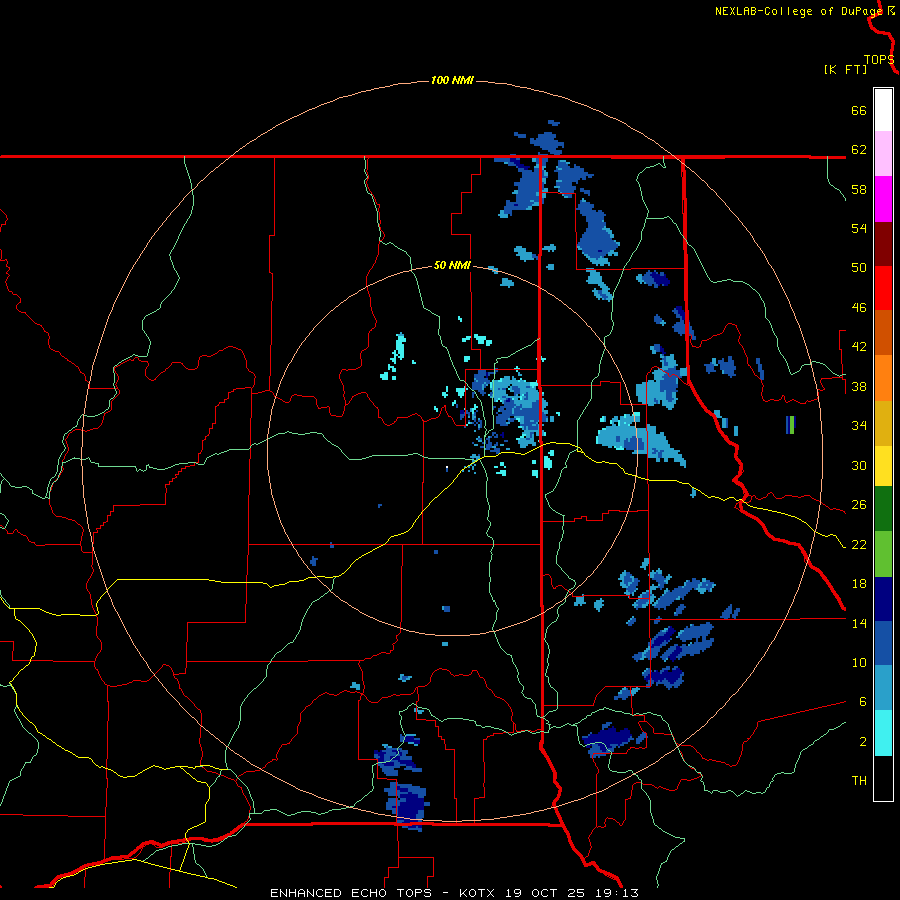Select the dark orange legend band
The height and width of the screenshot is (900, 900).
tap(883, 333)
